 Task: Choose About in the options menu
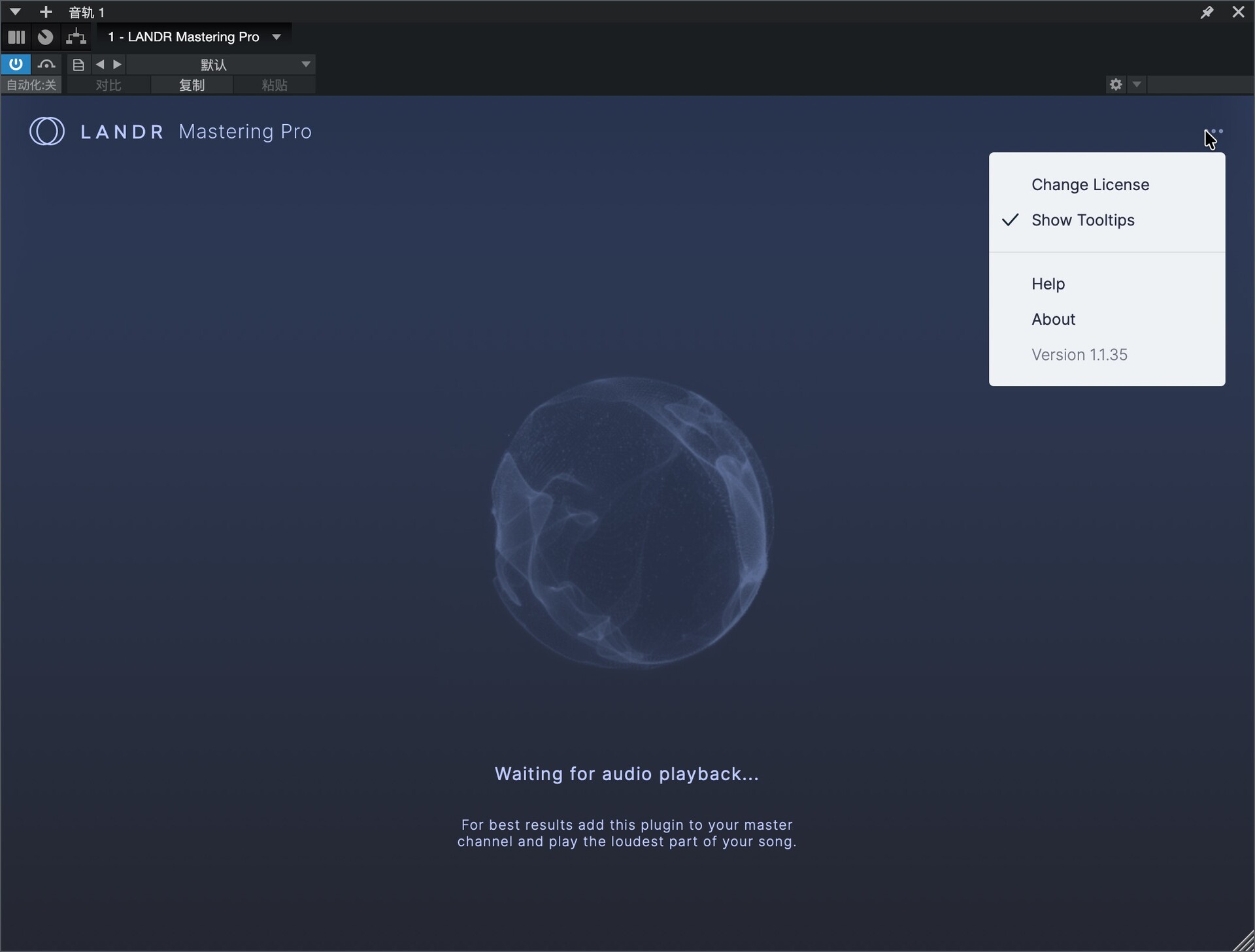[x=1052, y=320]
